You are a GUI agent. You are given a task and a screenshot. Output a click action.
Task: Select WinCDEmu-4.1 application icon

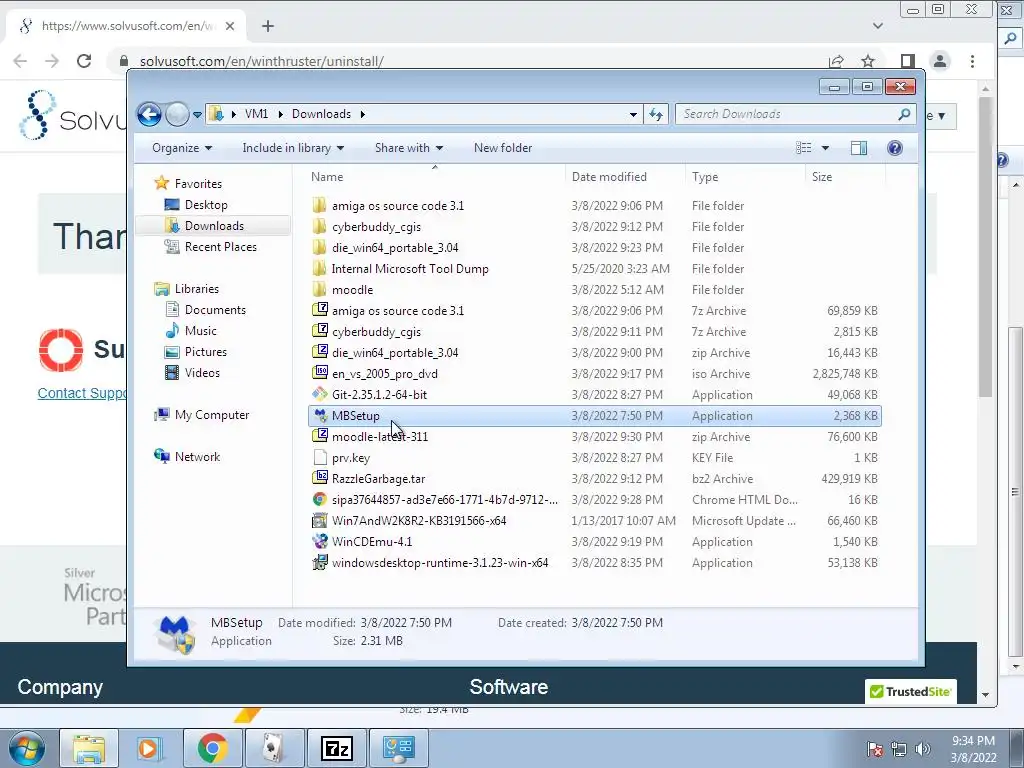[319, 541]
